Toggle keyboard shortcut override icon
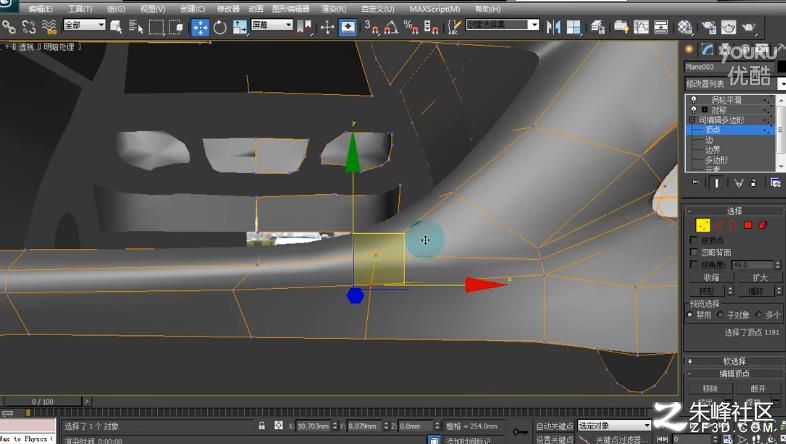The image size is (786, 444). coord(348,27)
